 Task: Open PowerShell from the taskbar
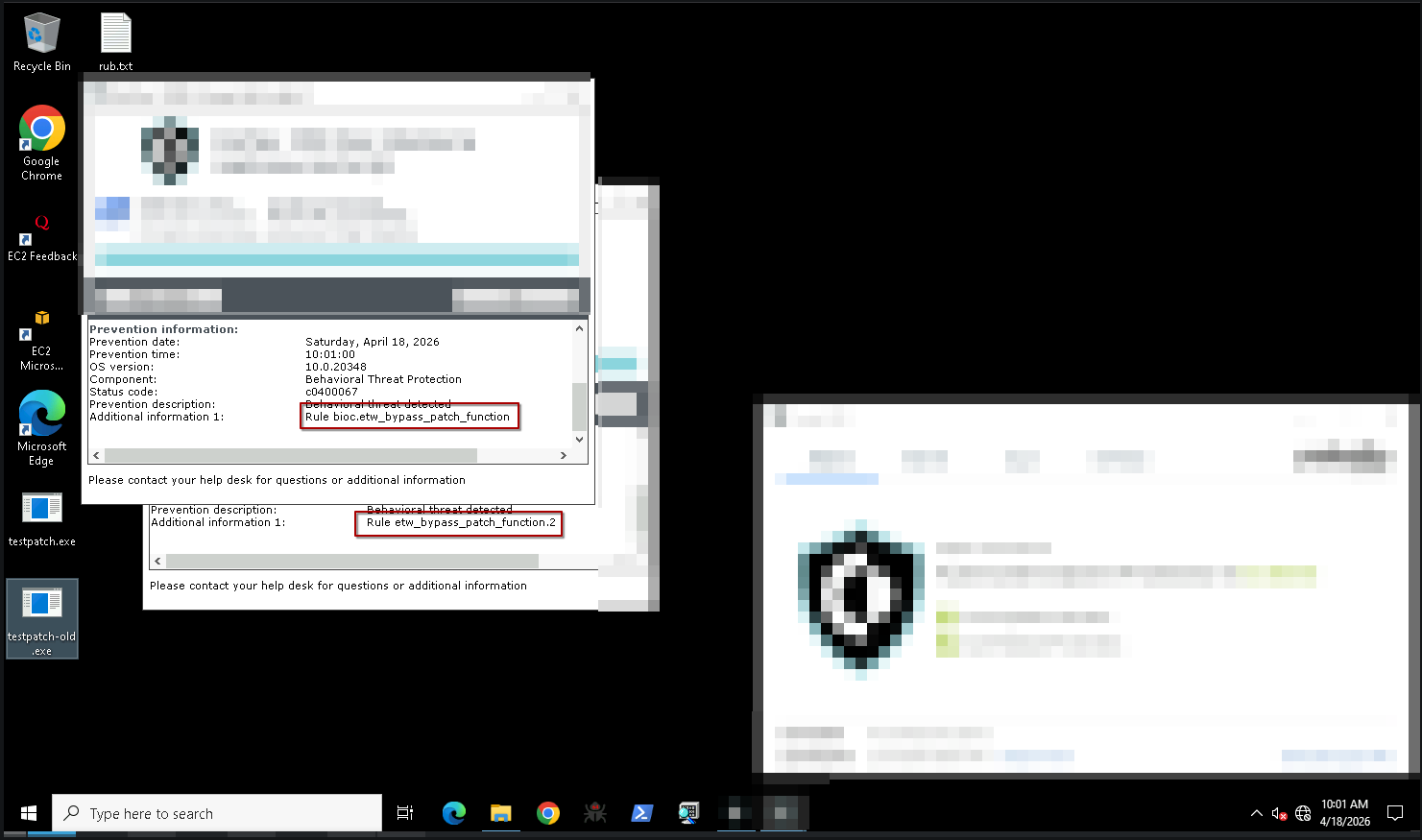point(642,813)
